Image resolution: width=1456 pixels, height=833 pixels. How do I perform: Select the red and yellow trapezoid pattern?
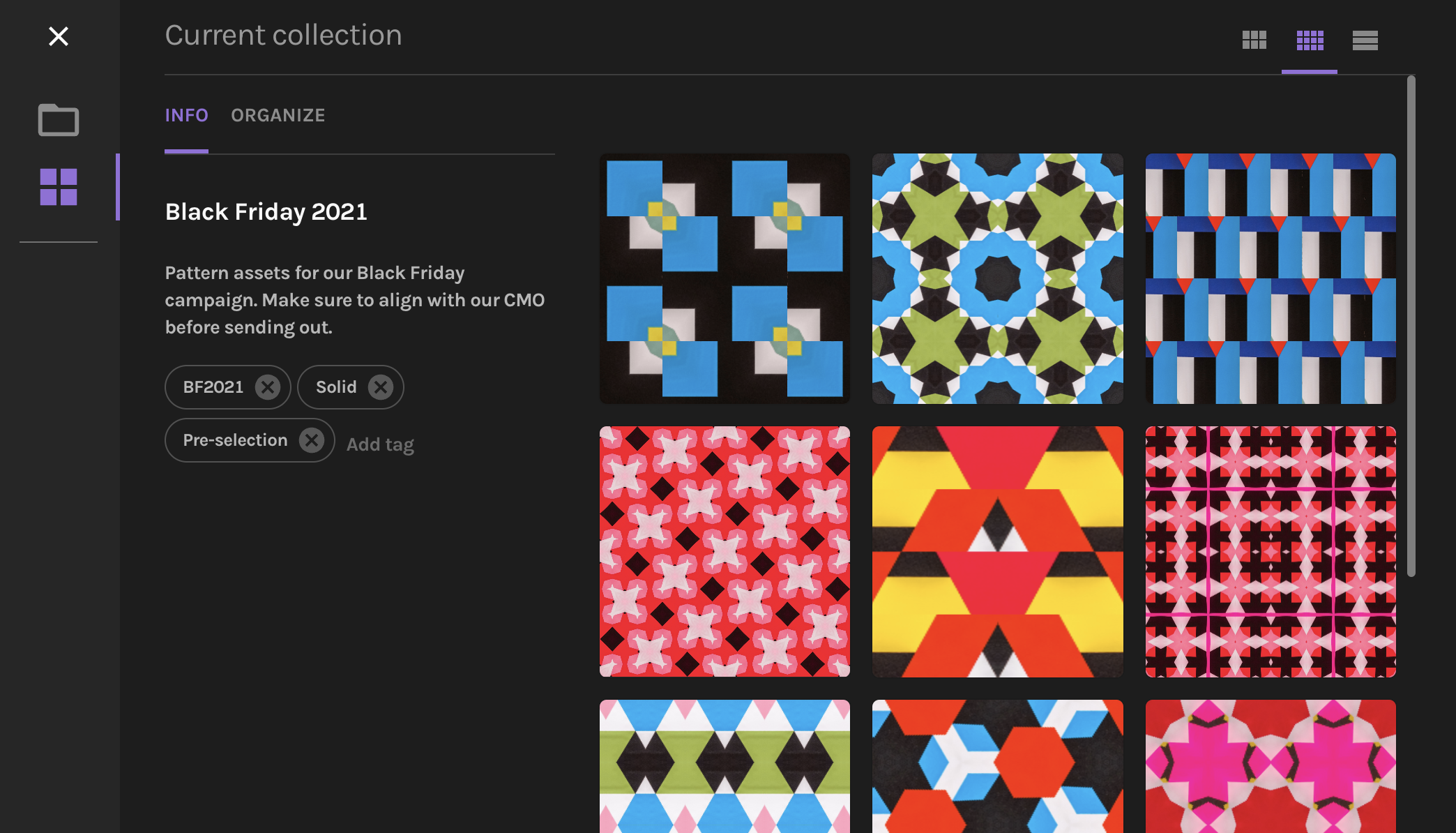point(997,550)
